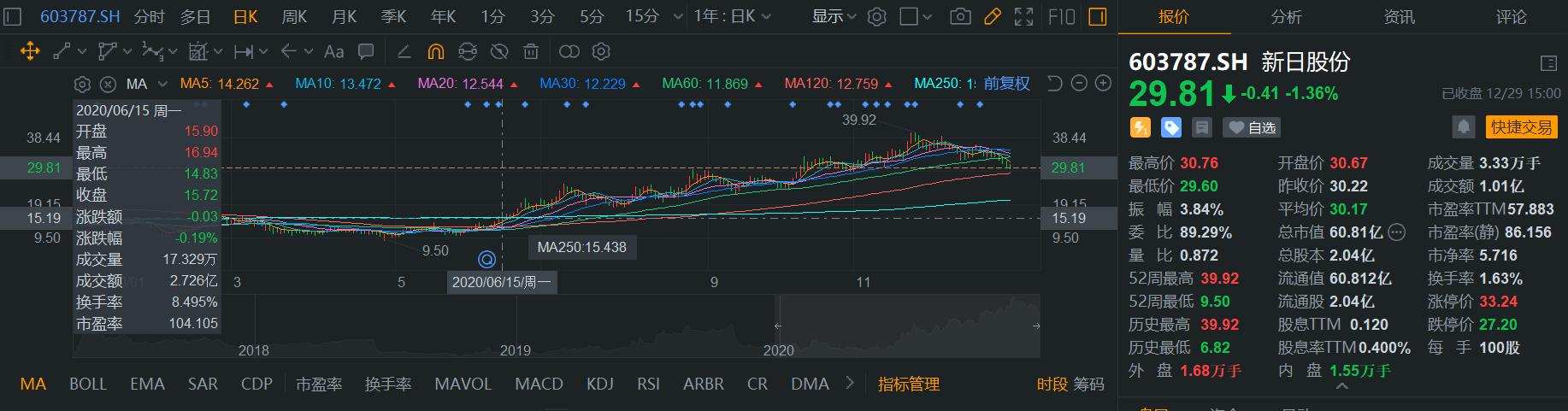Enter fullscreen chart mode
Viewport: 1568px width, 411px height.
pos(1023,16)
